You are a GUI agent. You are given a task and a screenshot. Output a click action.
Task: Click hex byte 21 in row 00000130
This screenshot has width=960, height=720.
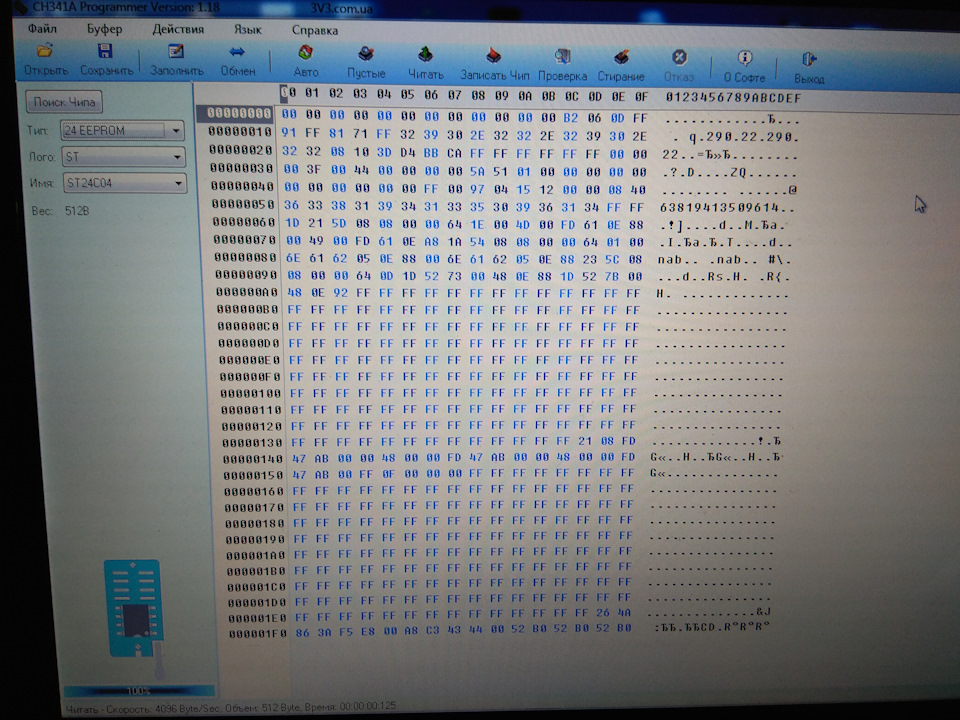(x=585, y=441)
